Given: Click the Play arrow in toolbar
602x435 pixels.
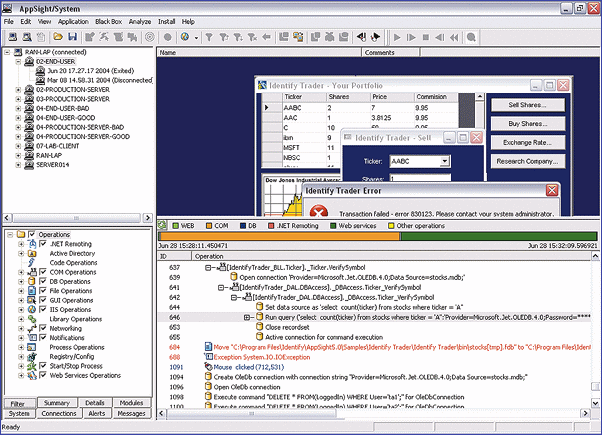Looking at the screenshot, I should (397, 37).
